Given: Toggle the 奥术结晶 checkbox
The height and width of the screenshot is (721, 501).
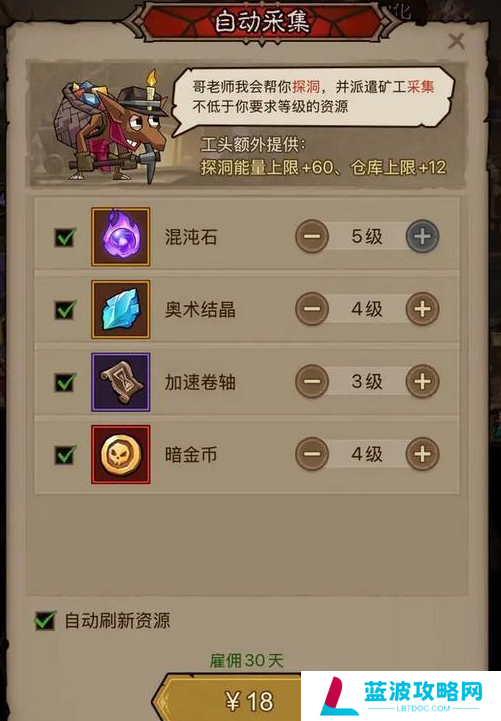Looking at the screenshot, I should pos(65,310).
